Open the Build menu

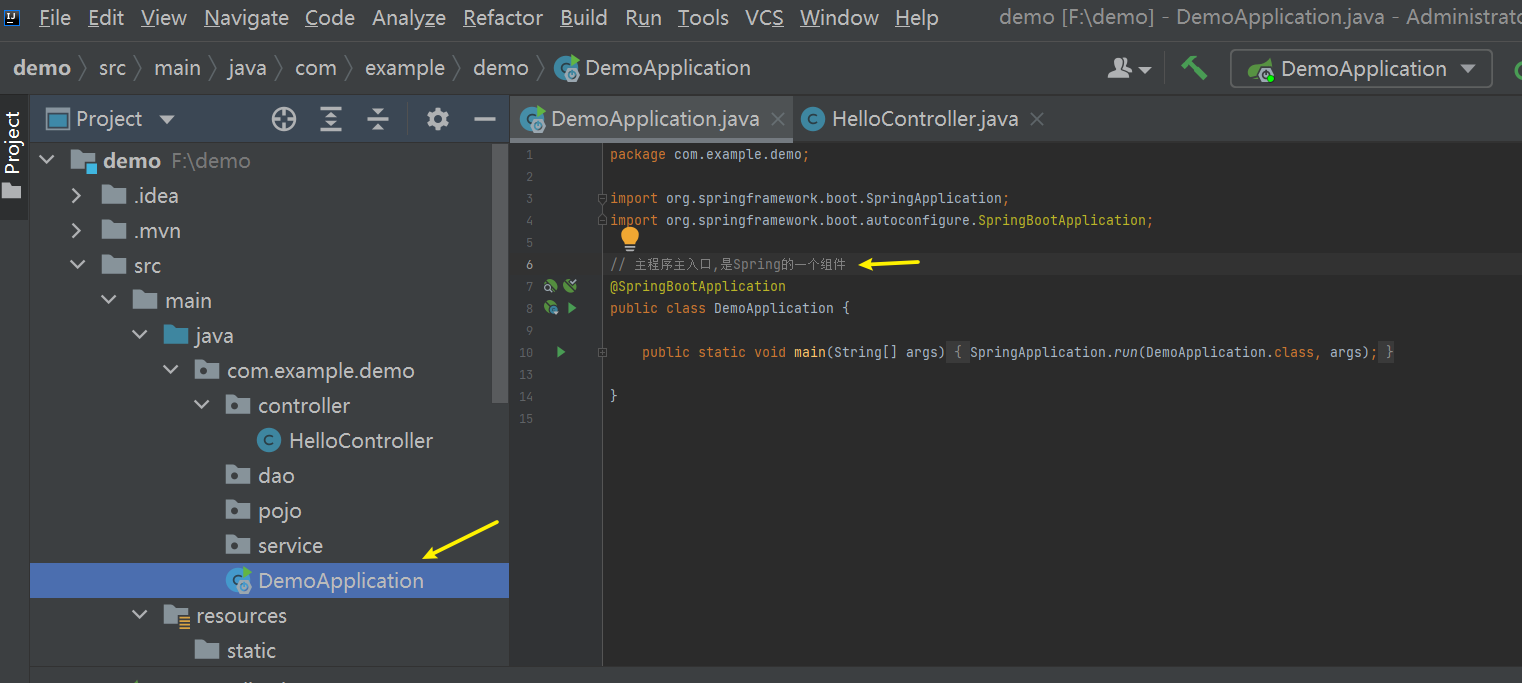coord(584,18)
